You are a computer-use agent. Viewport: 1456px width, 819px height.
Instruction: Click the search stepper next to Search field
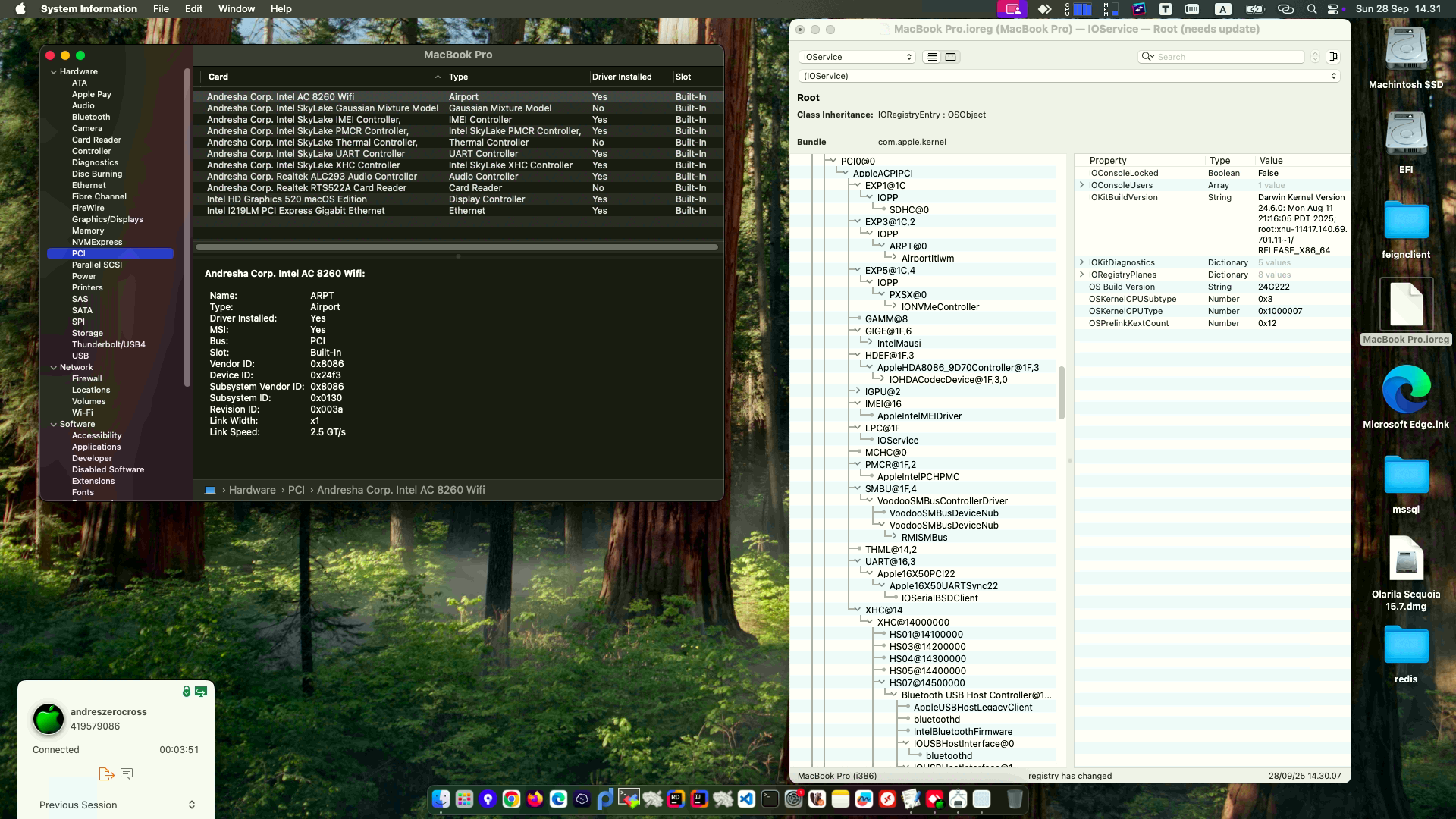pyautogui.click(x=1315, y=57)
